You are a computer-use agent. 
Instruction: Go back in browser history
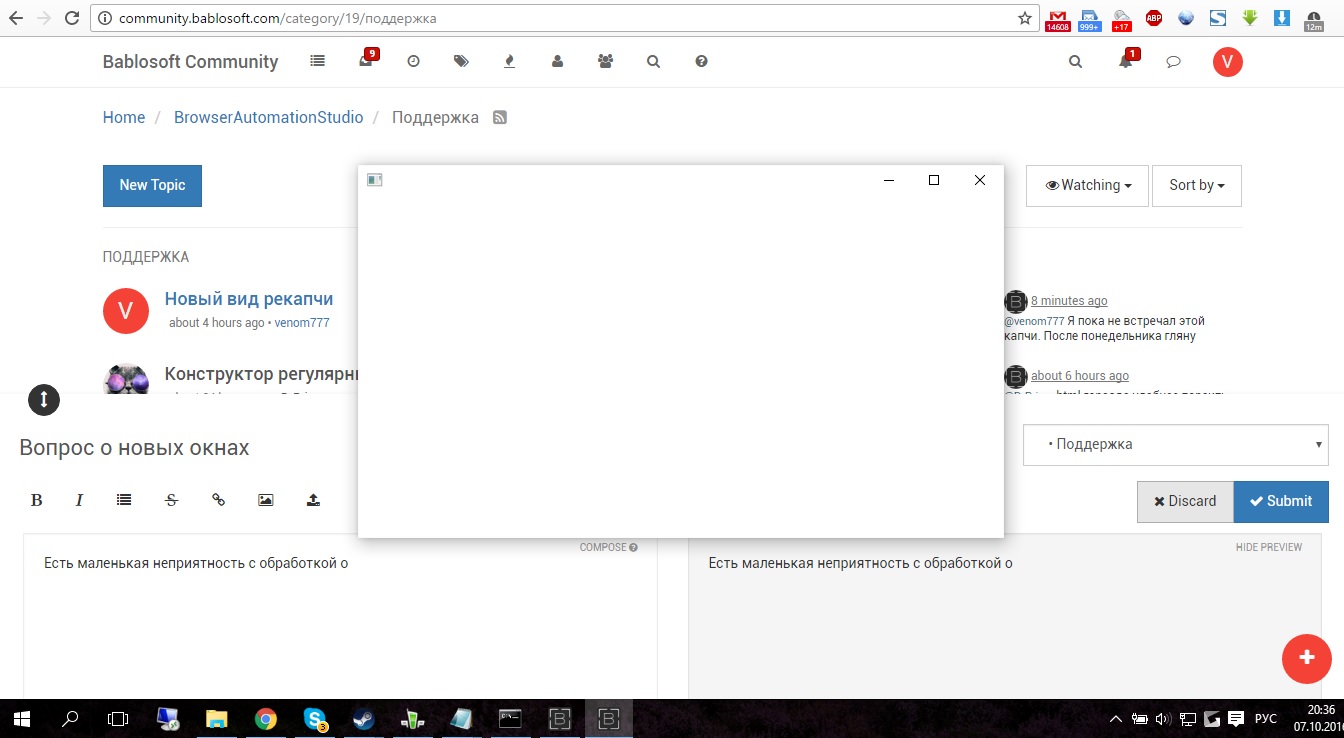pyautogui.click(x=15, y=18)
